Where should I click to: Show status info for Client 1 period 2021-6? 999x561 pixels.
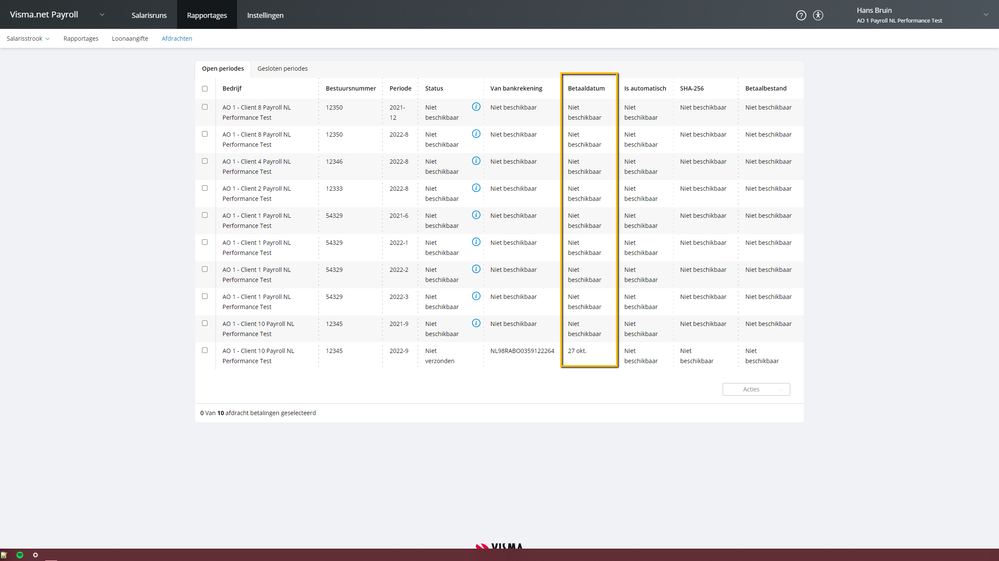coord(476,215)
